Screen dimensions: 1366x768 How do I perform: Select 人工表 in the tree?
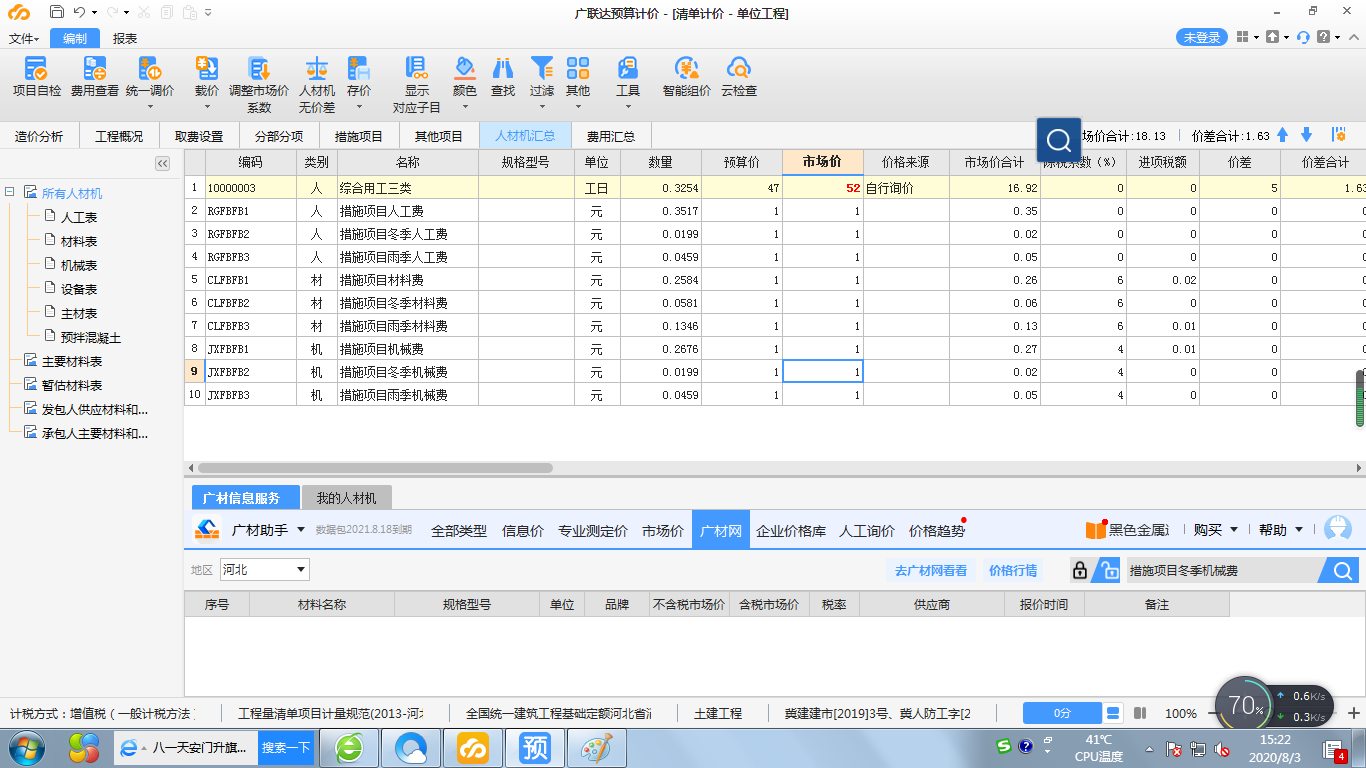pos(79,217)
